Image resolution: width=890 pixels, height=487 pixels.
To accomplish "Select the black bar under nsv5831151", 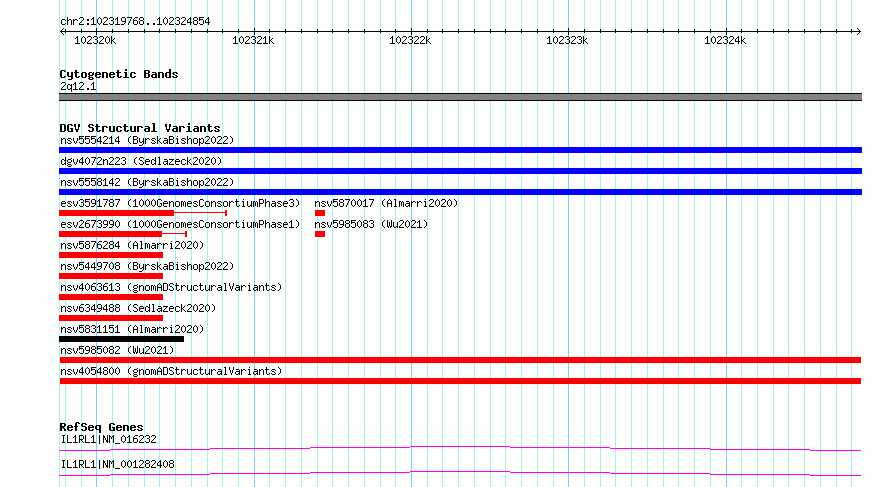I will (121, 339).
